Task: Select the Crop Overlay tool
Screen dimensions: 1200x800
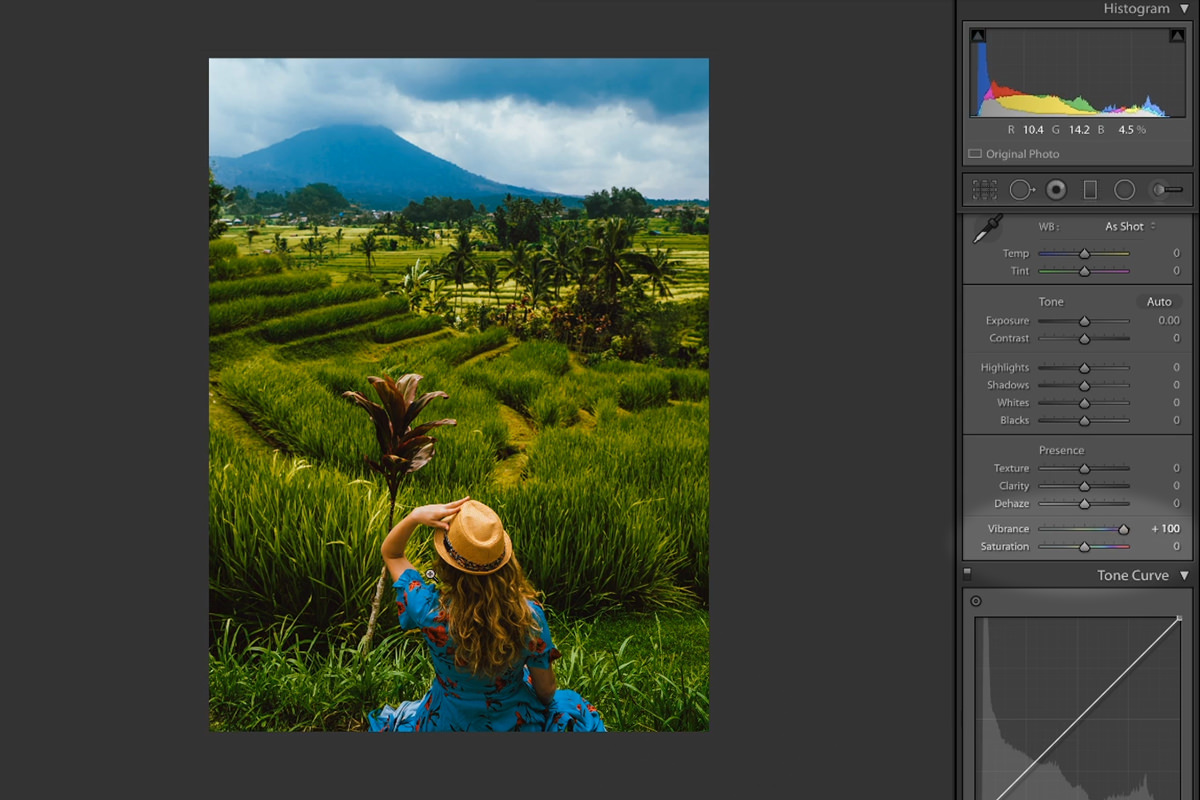Action: click(x=985, y=190)
